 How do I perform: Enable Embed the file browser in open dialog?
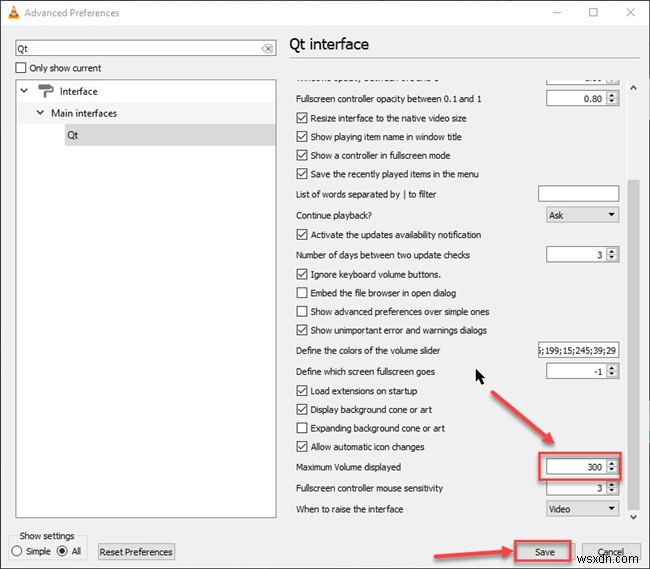(302, 293)
